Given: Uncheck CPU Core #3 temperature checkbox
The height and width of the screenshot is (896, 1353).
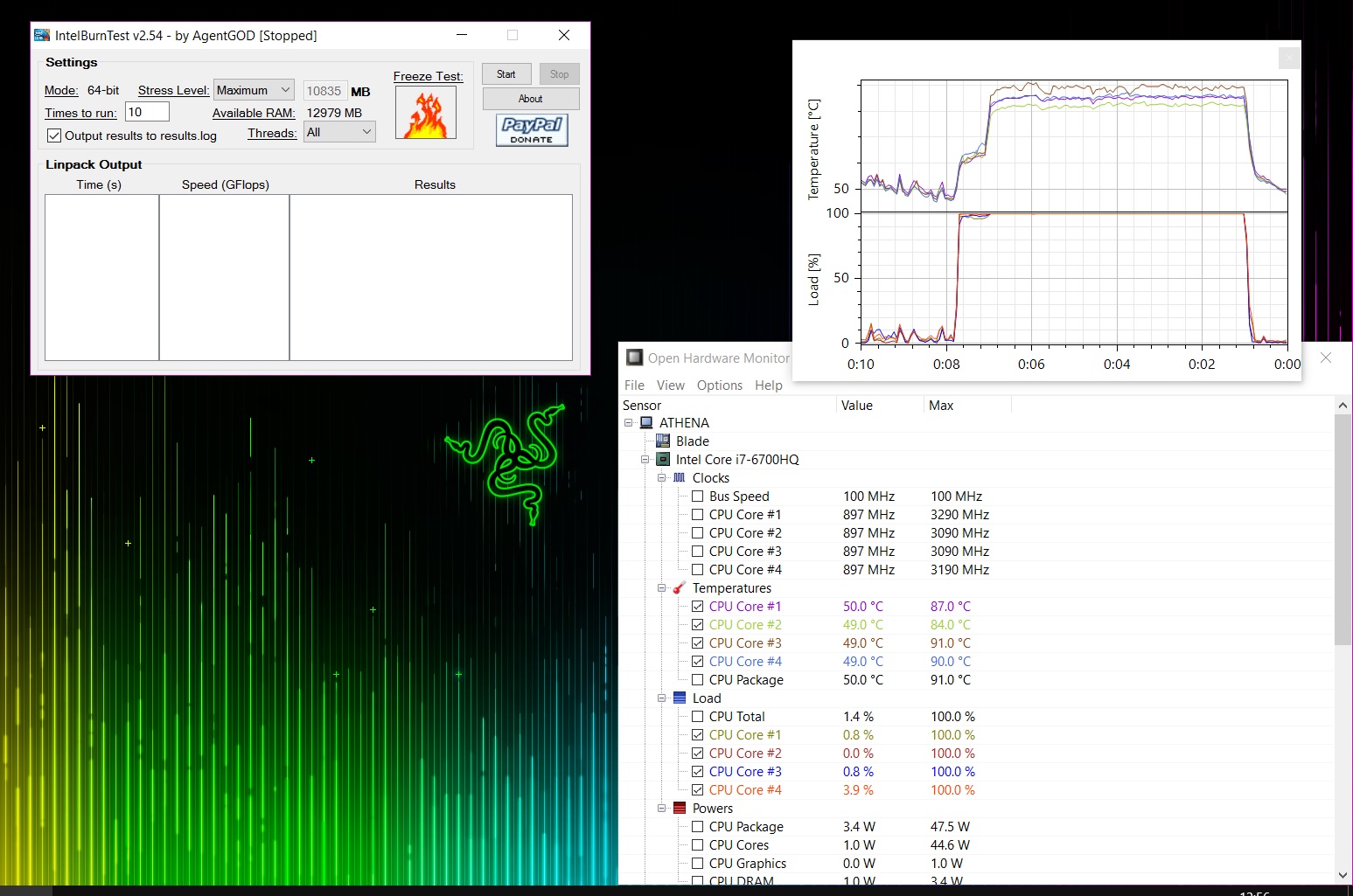Looking at the screenshot, I should coord(698,643).
